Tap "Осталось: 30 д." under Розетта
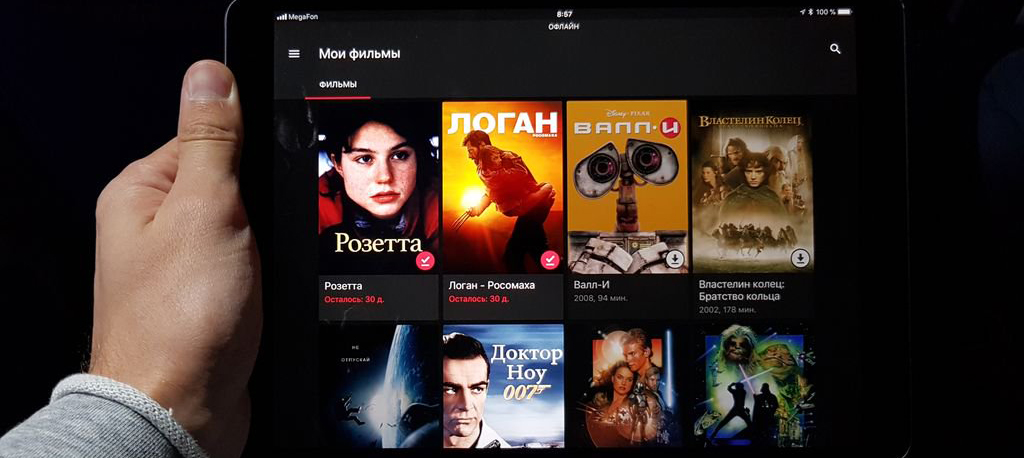The height and width of the screenshot is (458, 1024). click(x=355, y=299)
